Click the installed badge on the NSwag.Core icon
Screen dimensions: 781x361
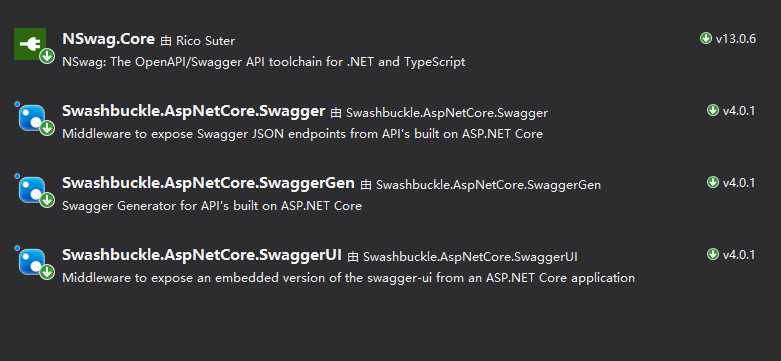47,56
